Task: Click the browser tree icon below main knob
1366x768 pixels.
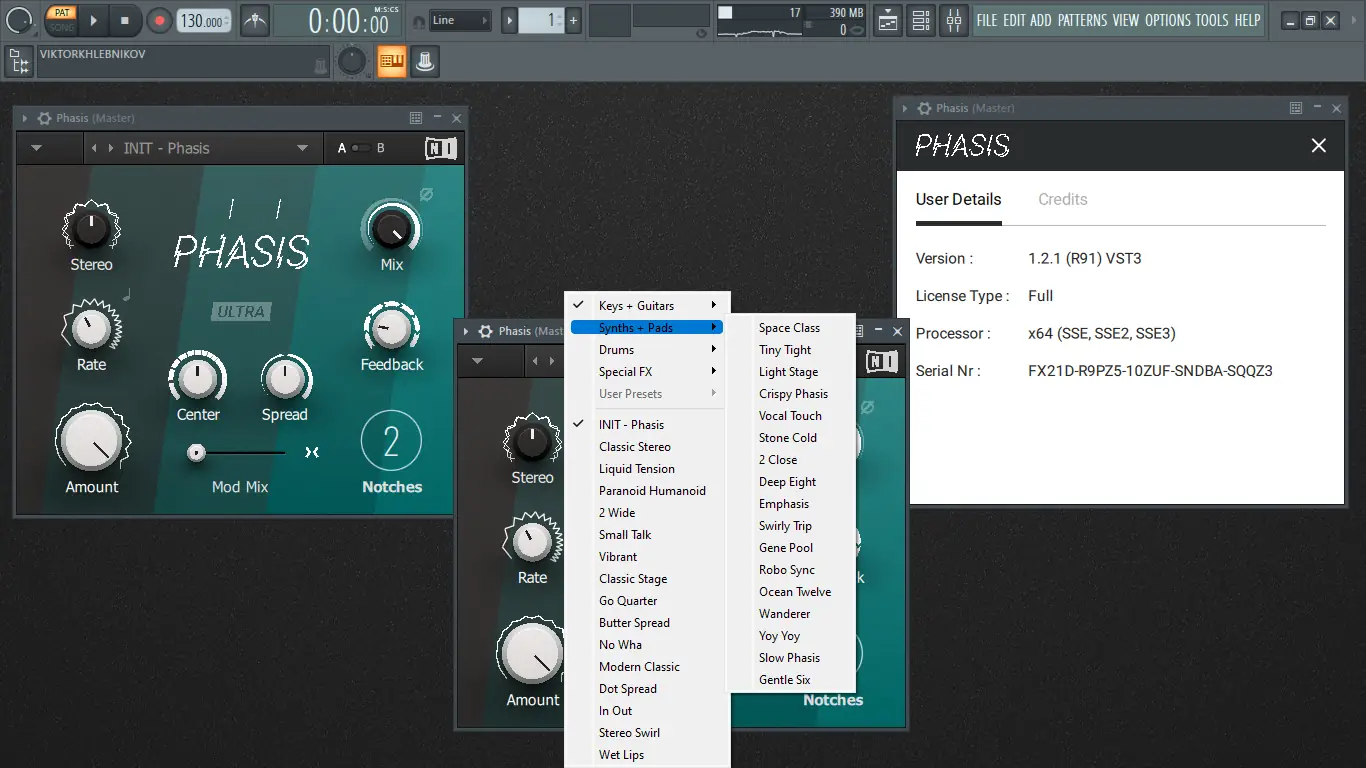Action: coord(19,62)
